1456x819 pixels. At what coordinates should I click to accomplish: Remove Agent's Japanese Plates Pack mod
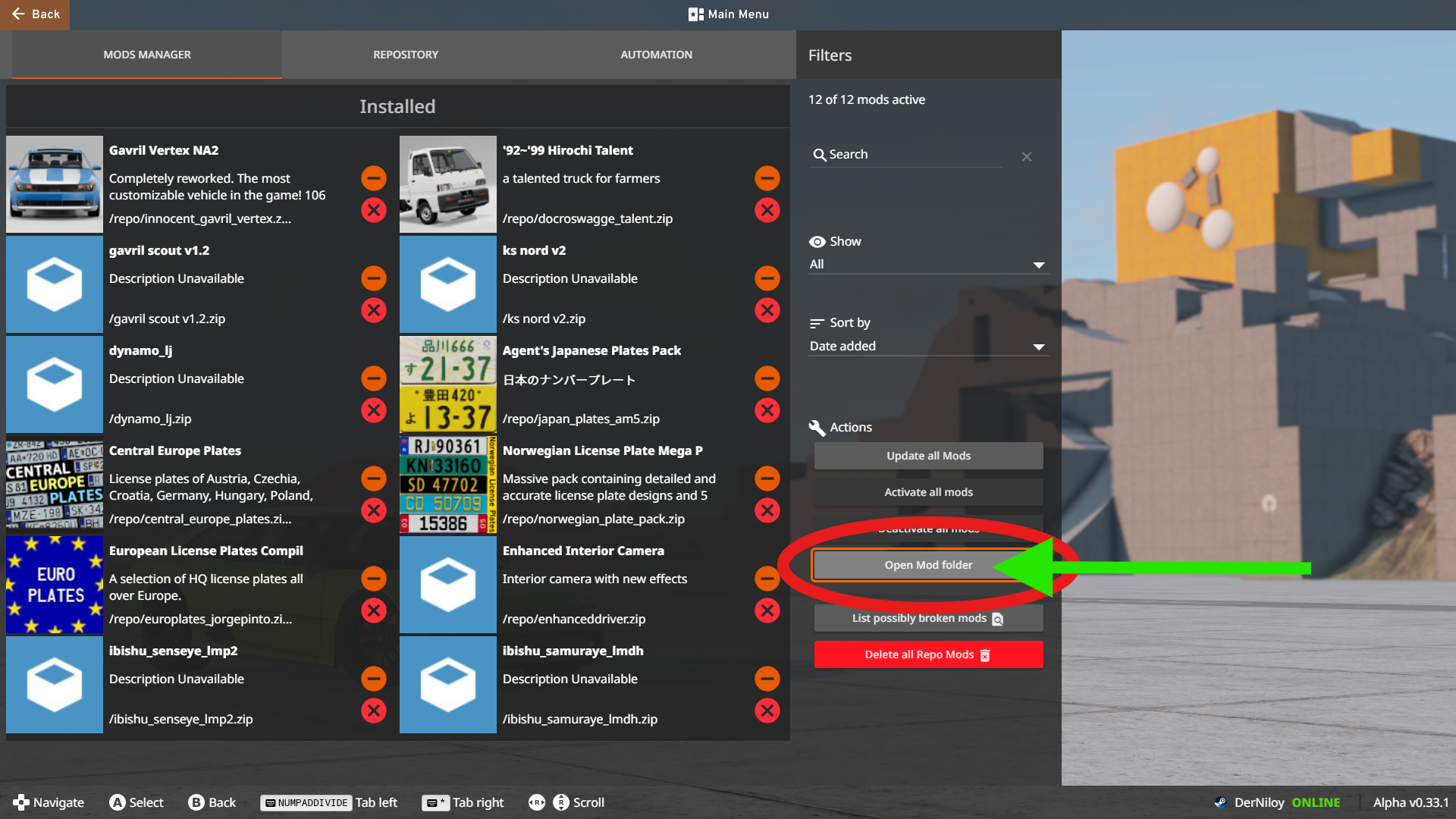pyautogui.click(x=767, y=410)
